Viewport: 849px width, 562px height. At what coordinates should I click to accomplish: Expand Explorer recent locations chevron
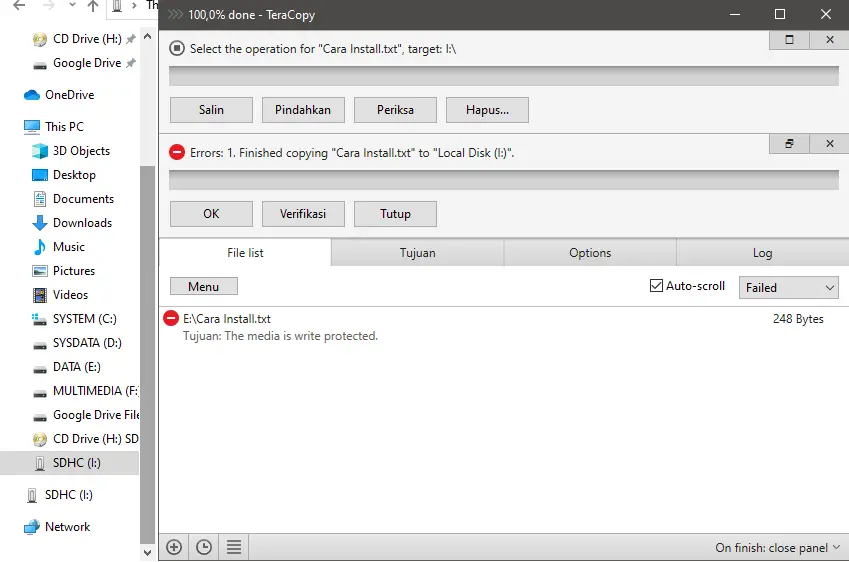(73, 5)
